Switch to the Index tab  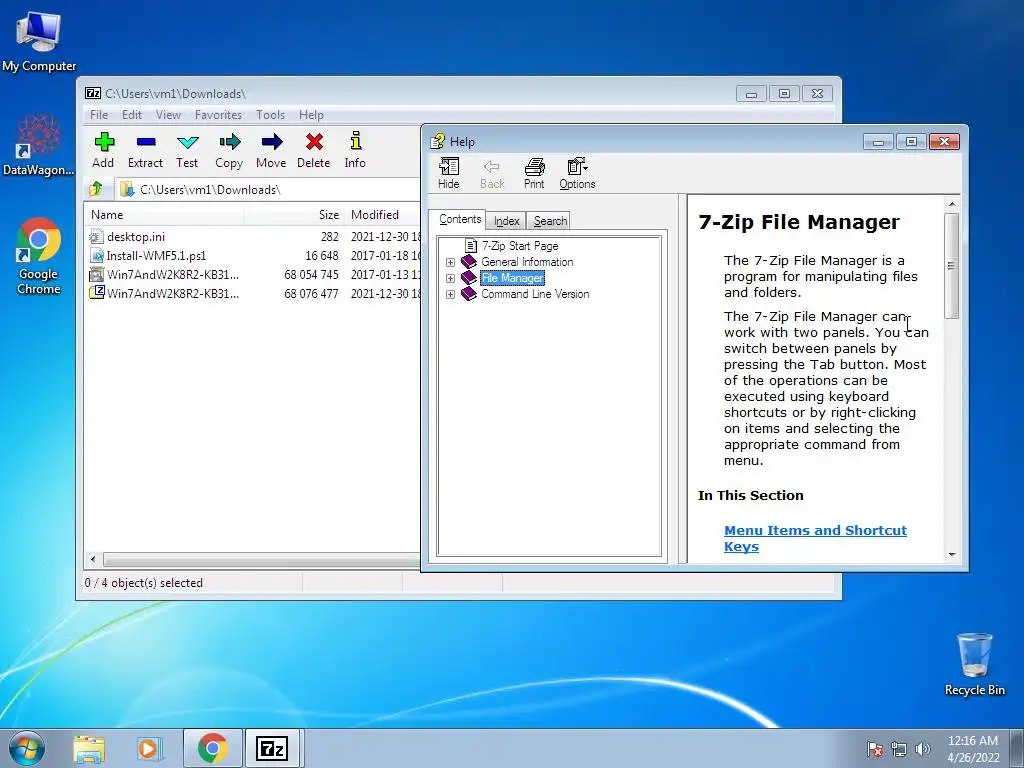(x=506, y=221)
